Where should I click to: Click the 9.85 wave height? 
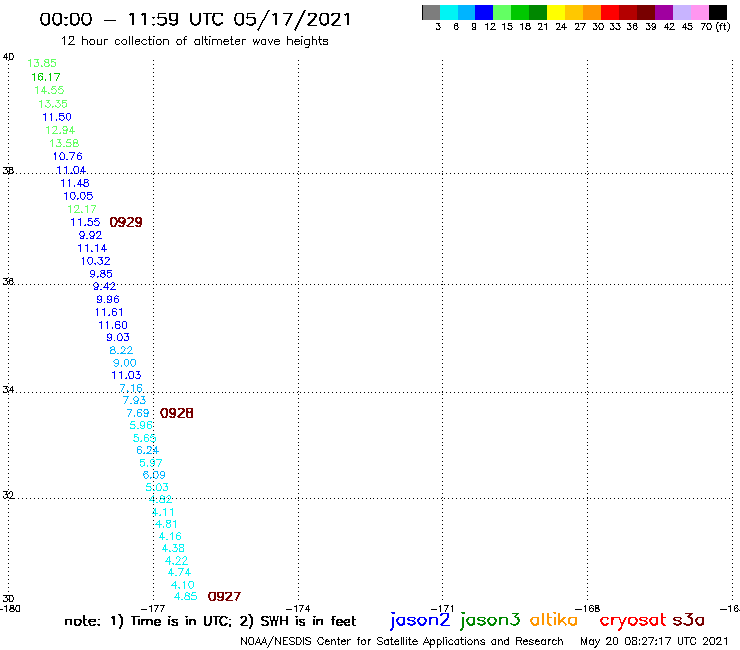tap(101, 274)
